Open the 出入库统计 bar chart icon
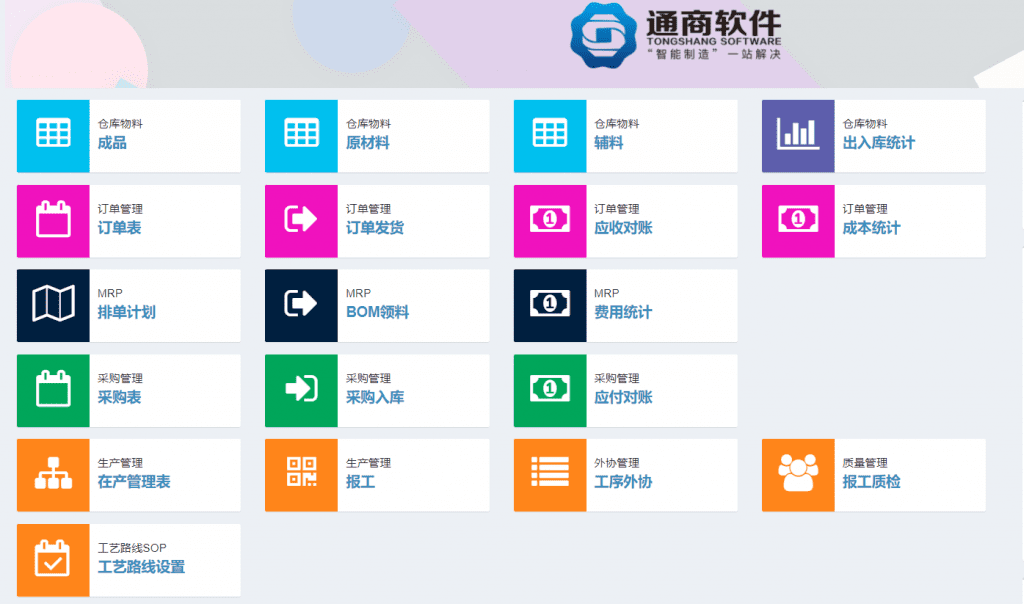 798,135
